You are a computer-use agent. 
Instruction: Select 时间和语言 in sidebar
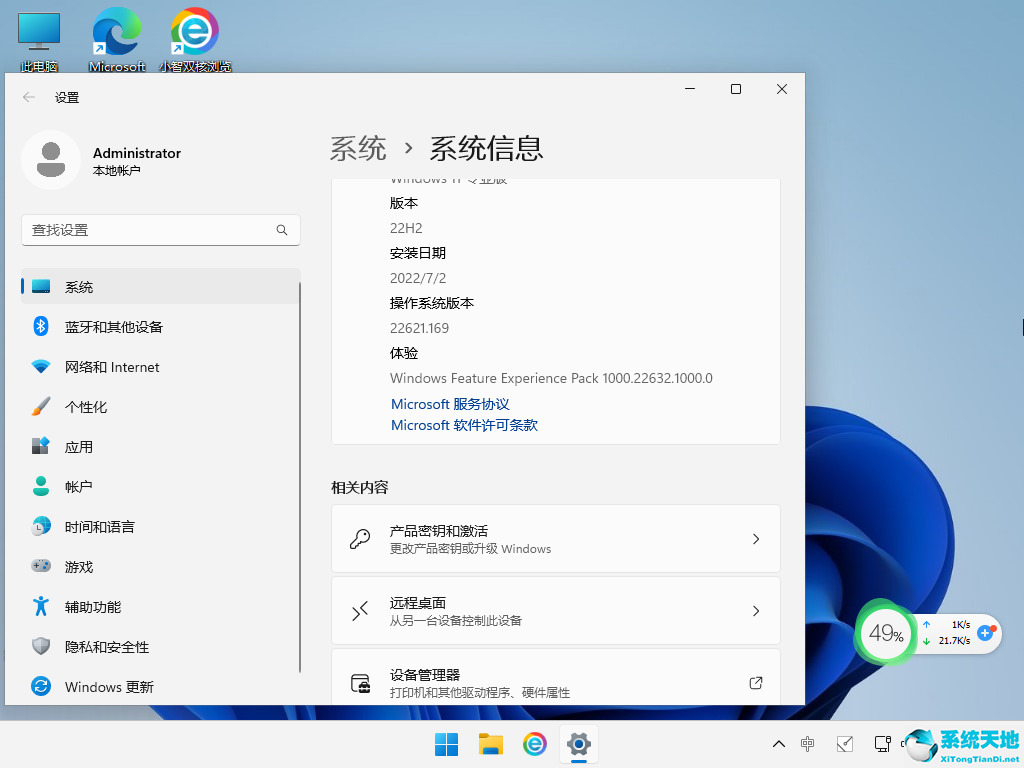[99, 527]
